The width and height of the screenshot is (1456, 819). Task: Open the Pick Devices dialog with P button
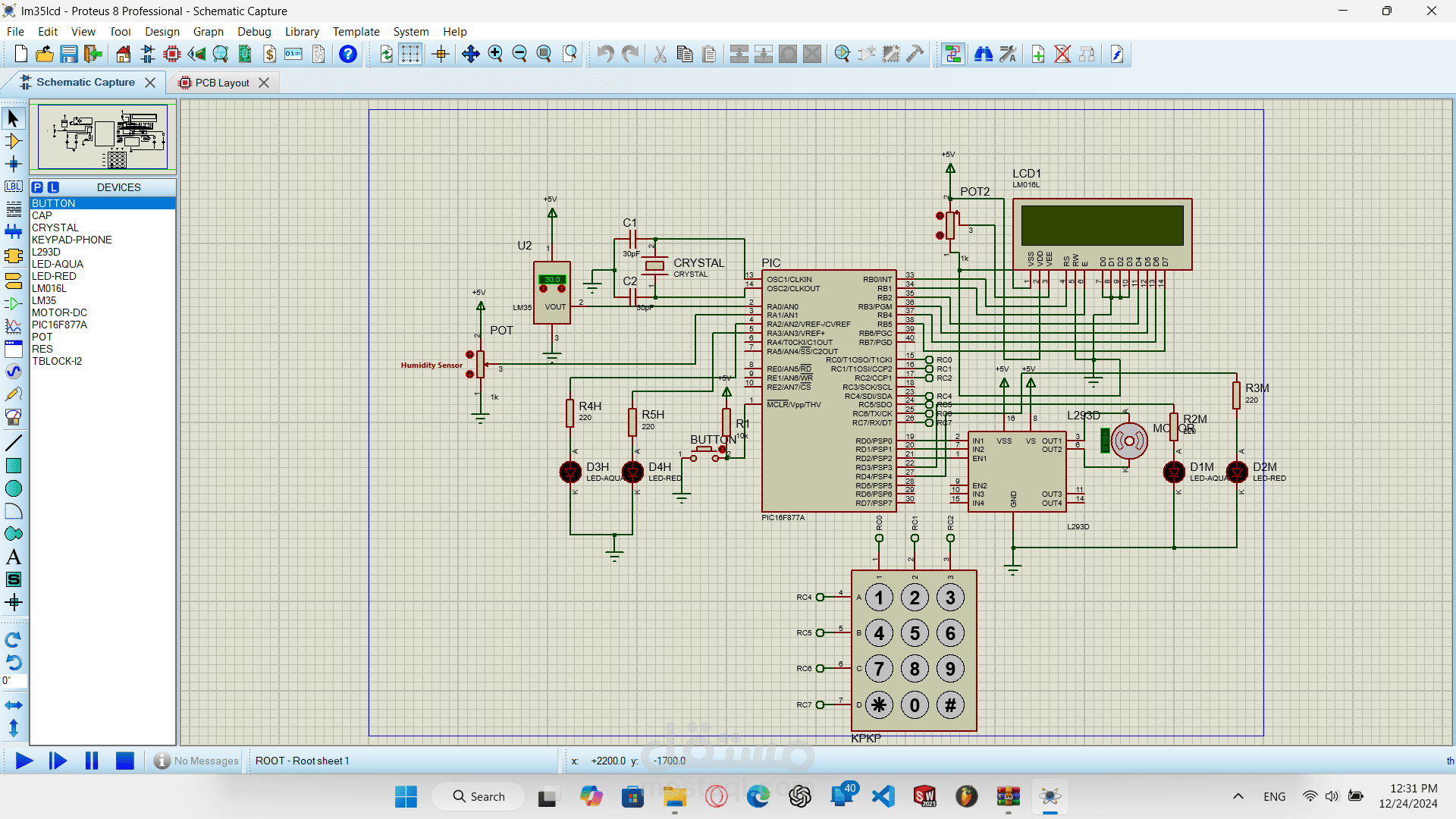pyautogui.click(x=38, y=187)
